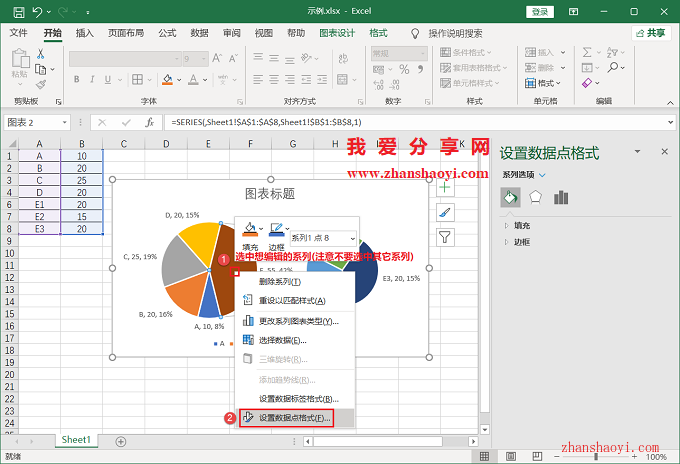Decrease font size with smaller A
This screenshot has height=464, width=680.
point(233,58)
